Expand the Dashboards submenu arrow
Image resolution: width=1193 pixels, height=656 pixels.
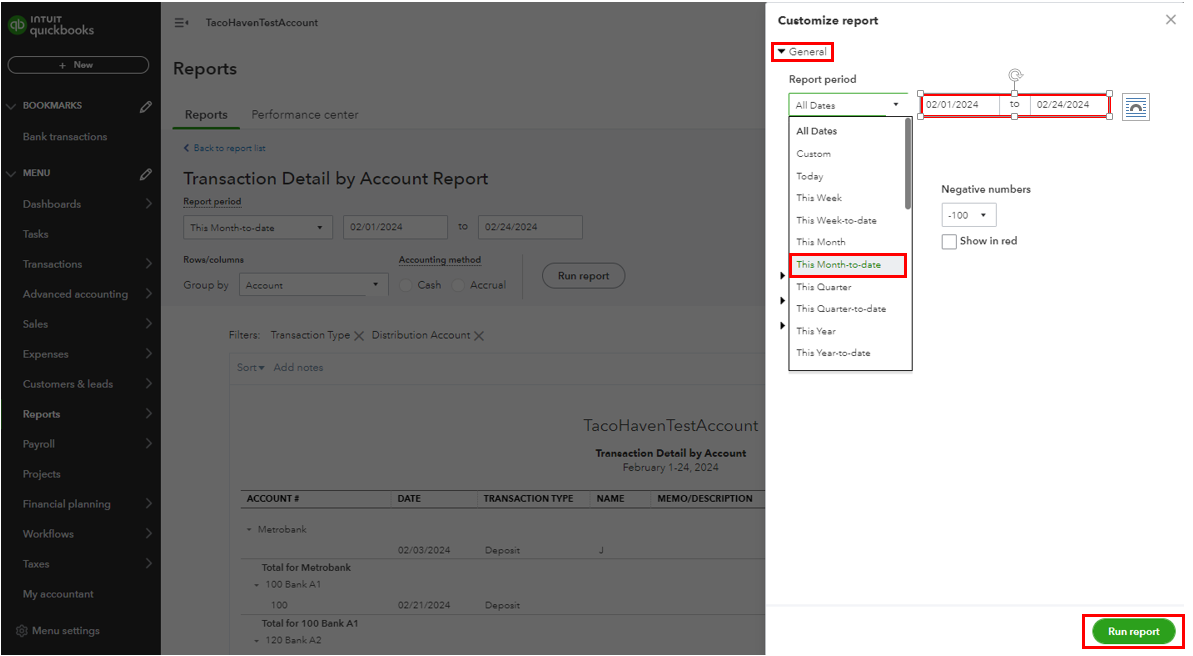pyautogui.click(x=148, y=204)
